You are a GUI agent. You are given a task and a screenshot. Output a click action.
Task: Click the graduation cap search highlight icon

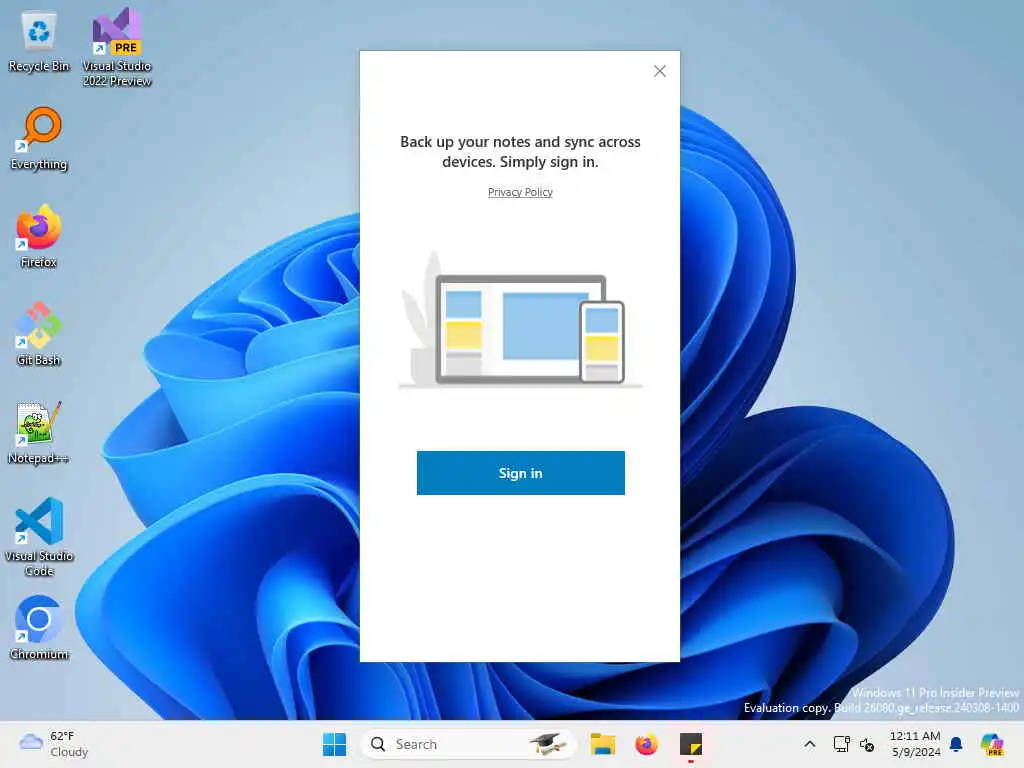547,744
